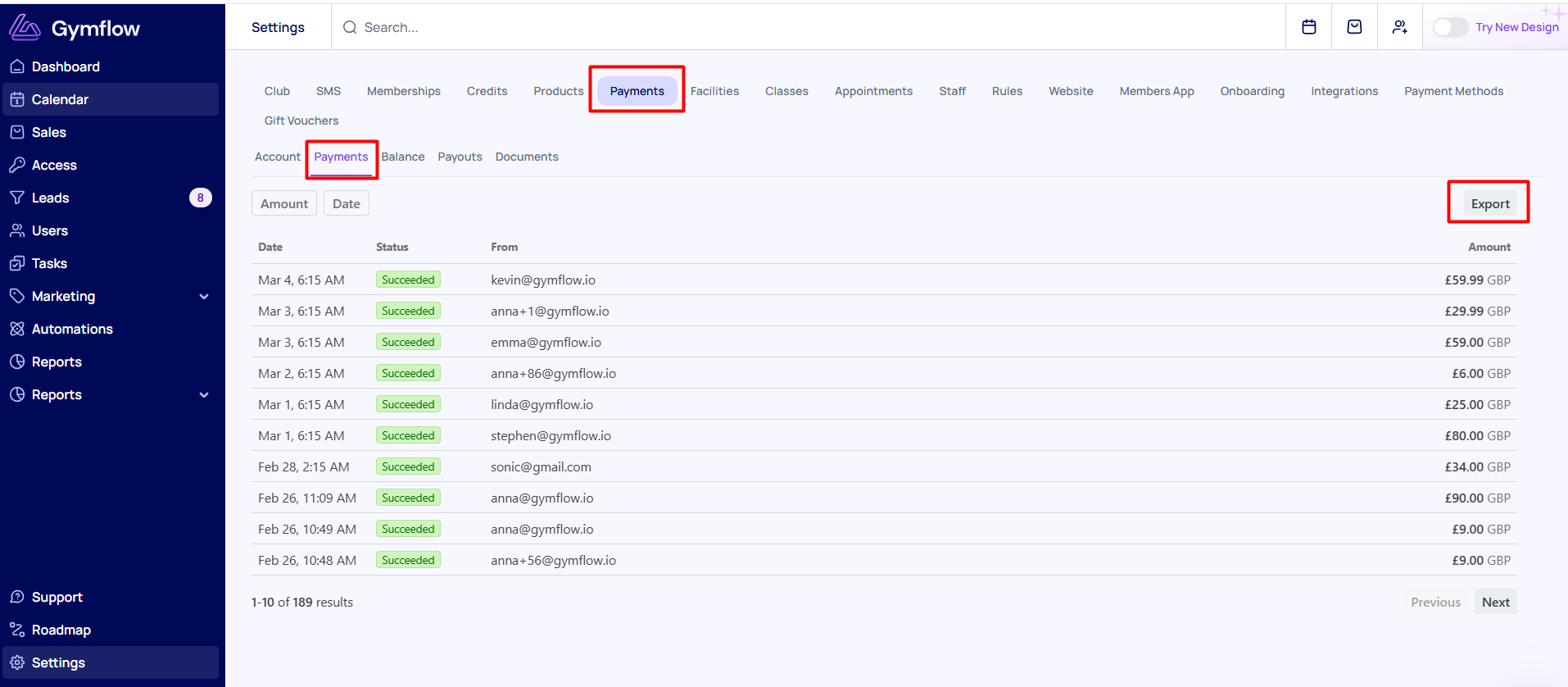Click the Previous page button
The width and height of the screenshot is (1568, 687).
pos(1435,602)
